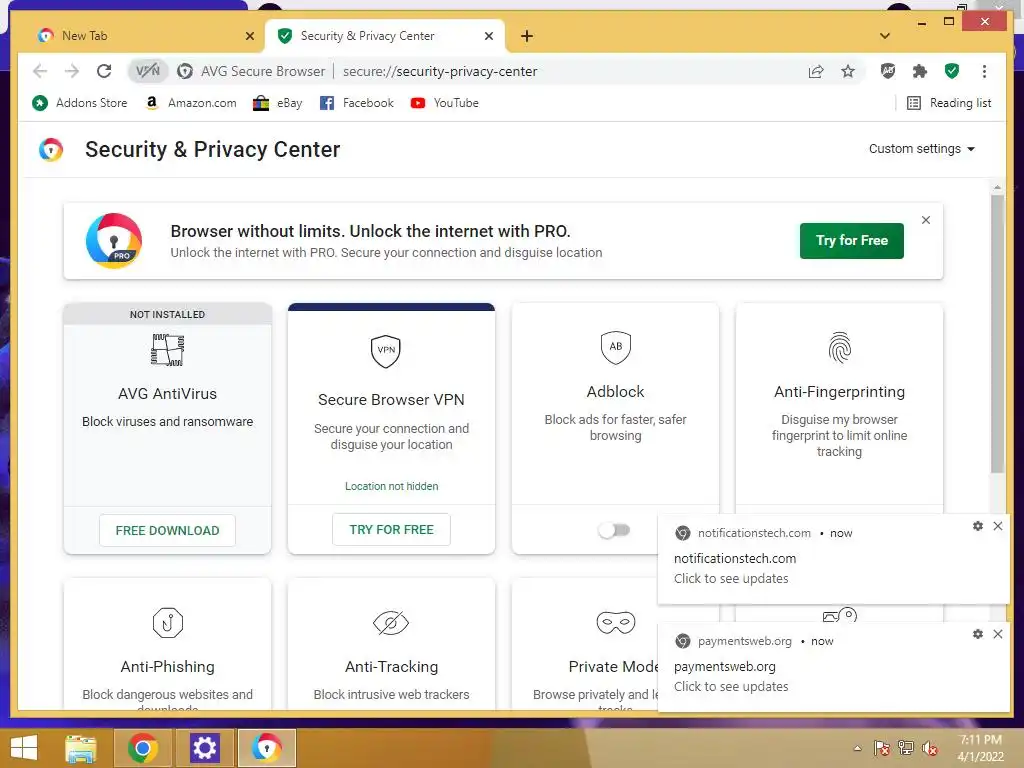
Task: Open settings gear on paymentsweb.org notification
Action: [x=978, y=634]
